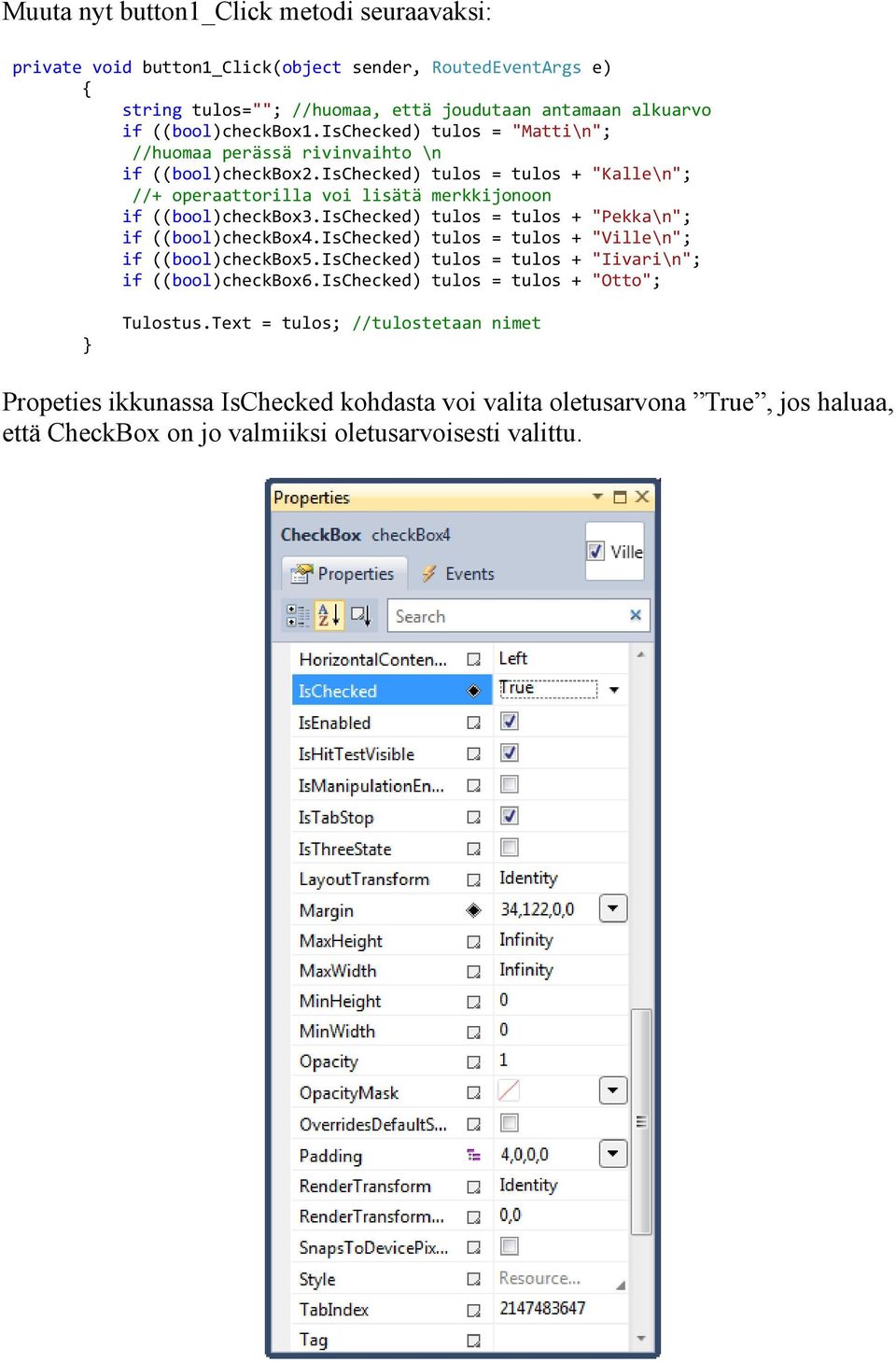
Task: Click the IsHitTestVisible property marker
Action: coord(473,754)
